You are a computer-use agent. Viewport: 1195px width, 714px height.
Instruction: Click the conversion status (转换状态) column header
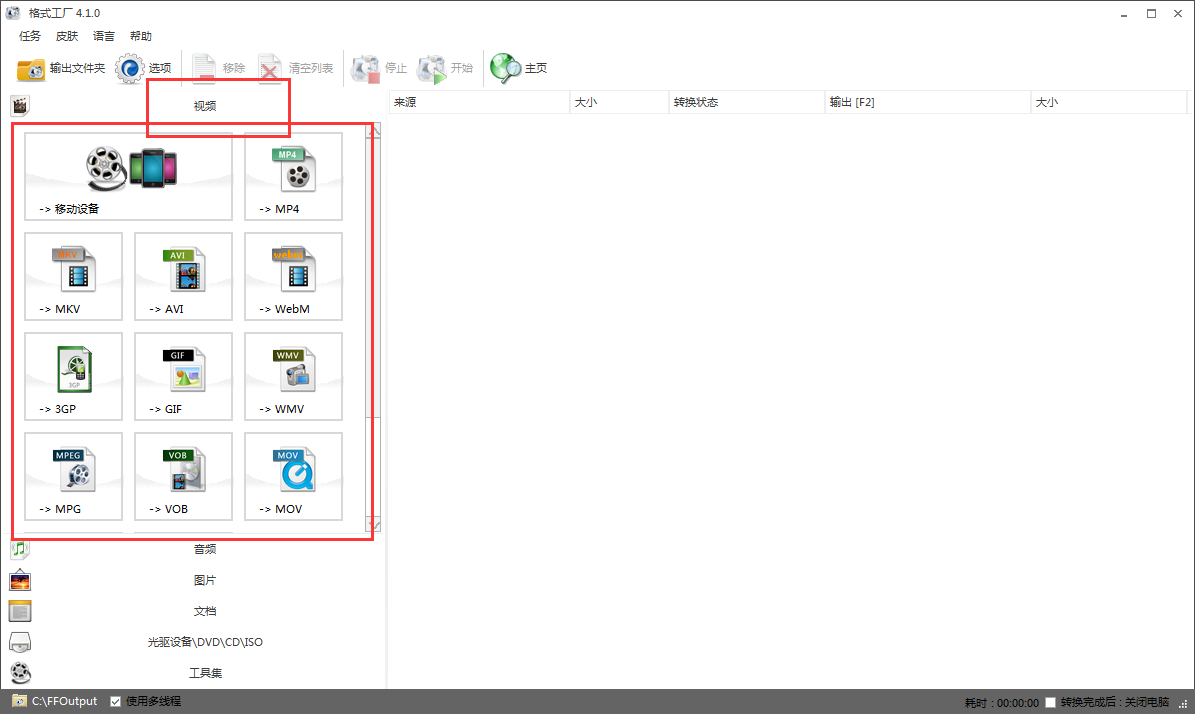pyautogui.click(x=747, y=102)
